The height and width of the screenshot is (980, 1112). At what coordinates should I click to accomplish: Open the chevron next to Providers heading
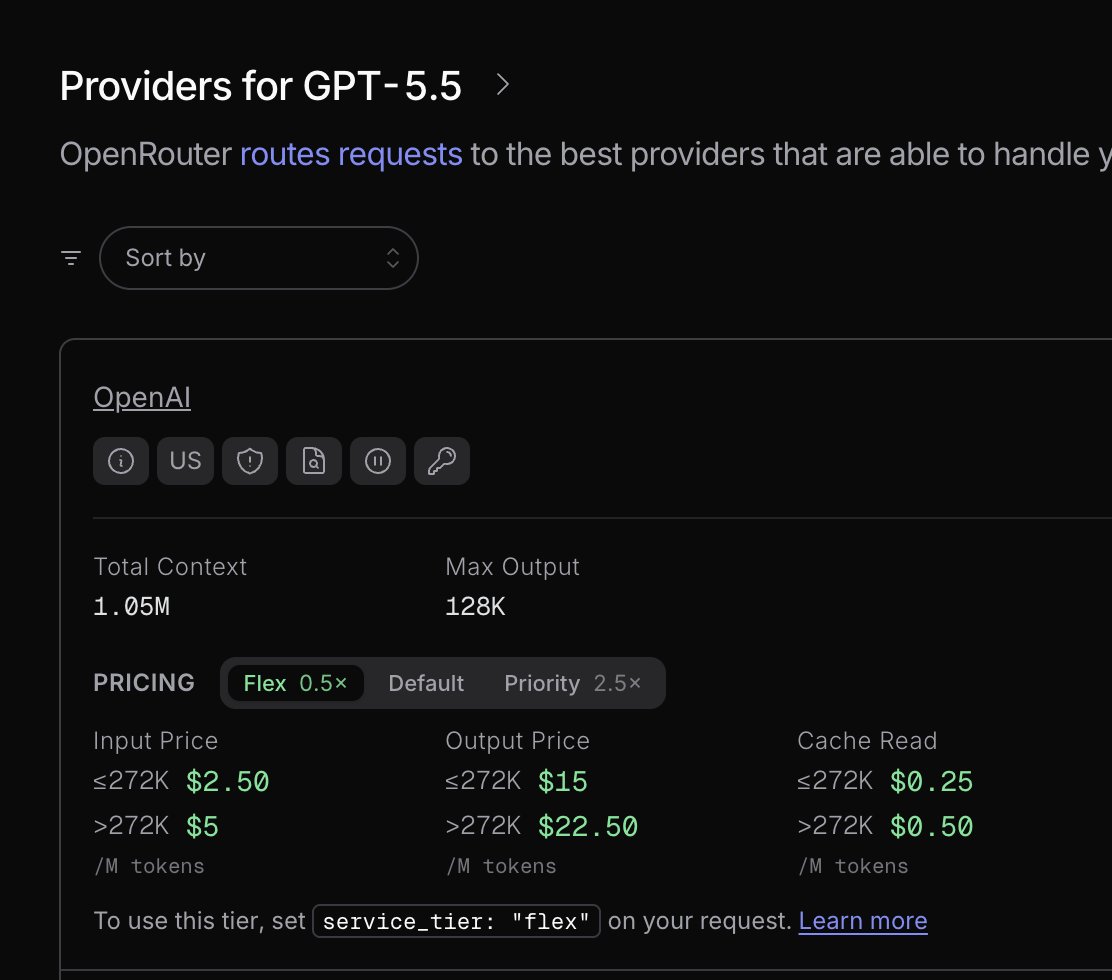click(502, 84)
